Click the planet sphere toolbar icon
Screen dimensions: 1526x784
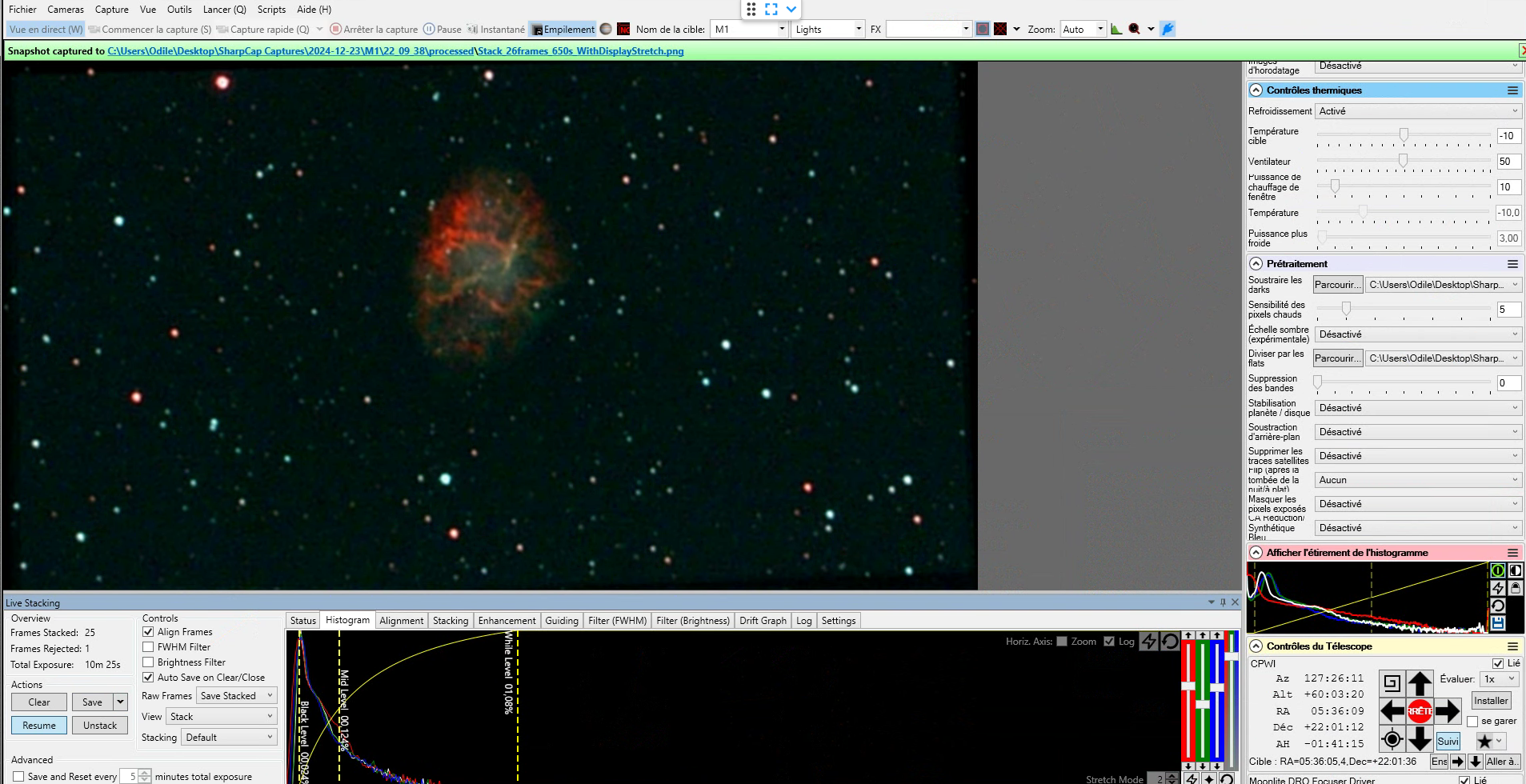[607, 30]
